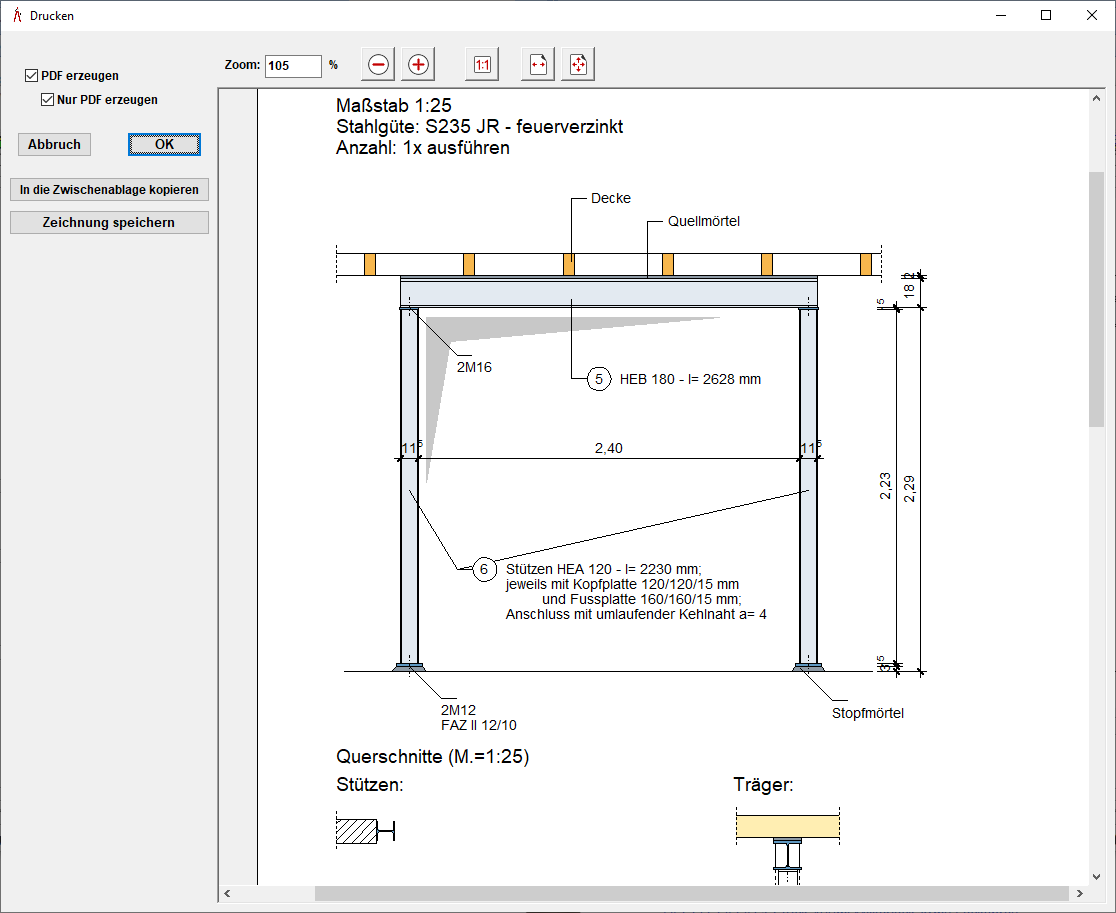Click In die Zwischenablage kopieren

pos(109,189)
